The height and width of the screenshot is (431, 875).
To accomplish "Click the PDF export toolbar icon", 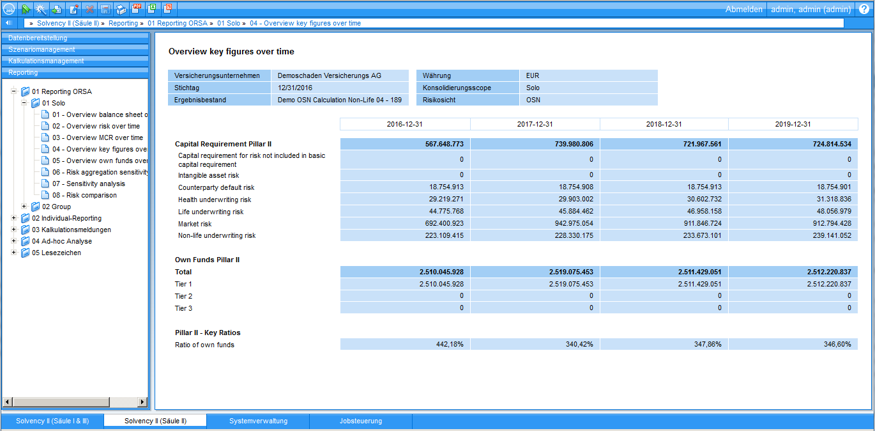I will (x=137, y=9).
